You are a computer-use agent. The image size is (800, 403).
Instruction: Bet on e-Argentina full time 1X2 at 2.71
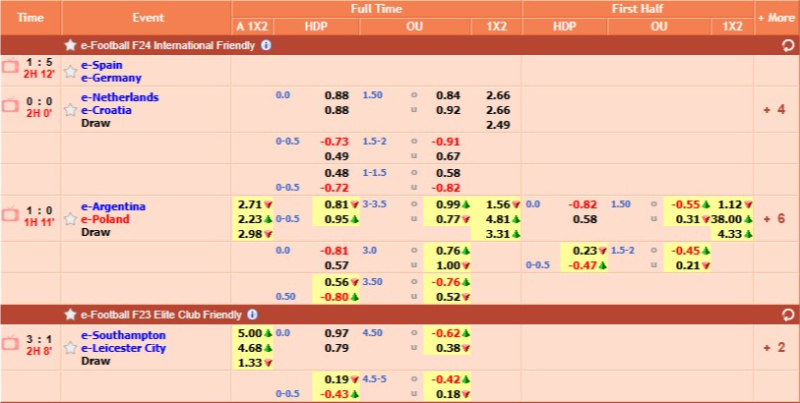coord(248,205)
